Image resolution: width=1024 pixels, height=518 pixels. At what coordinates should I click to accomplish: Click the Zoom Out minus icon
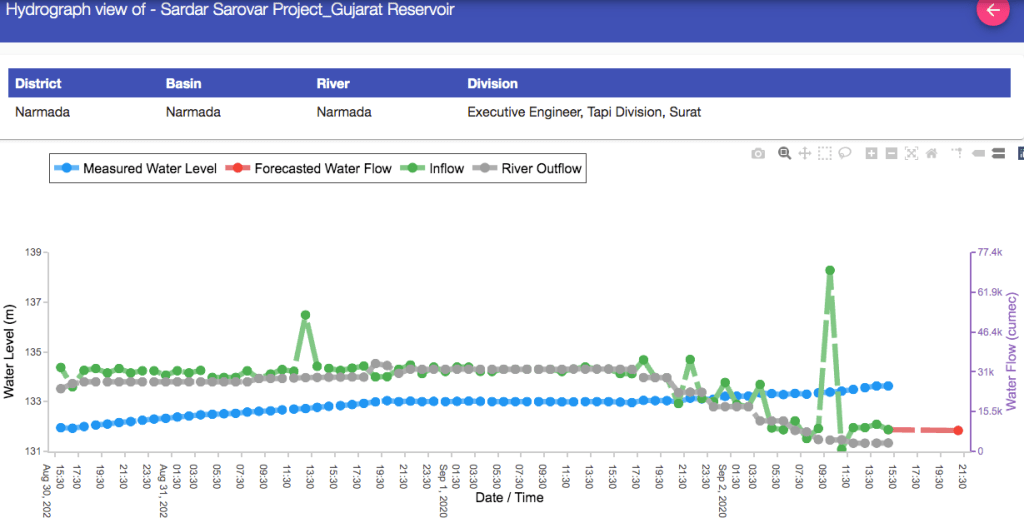tap(891, 153)
